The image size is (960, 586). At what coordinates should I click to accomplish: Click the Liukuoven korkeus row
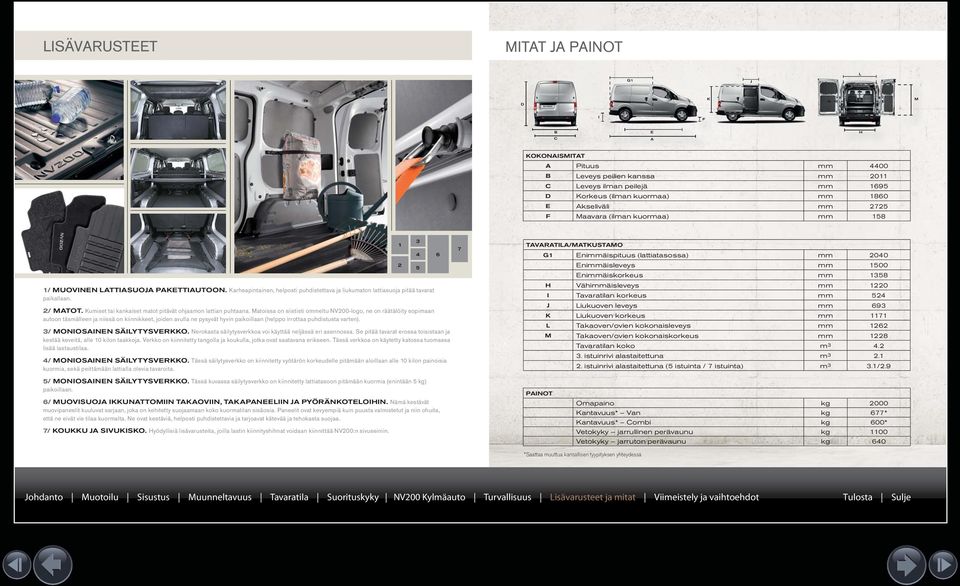(x=716, y=315)
